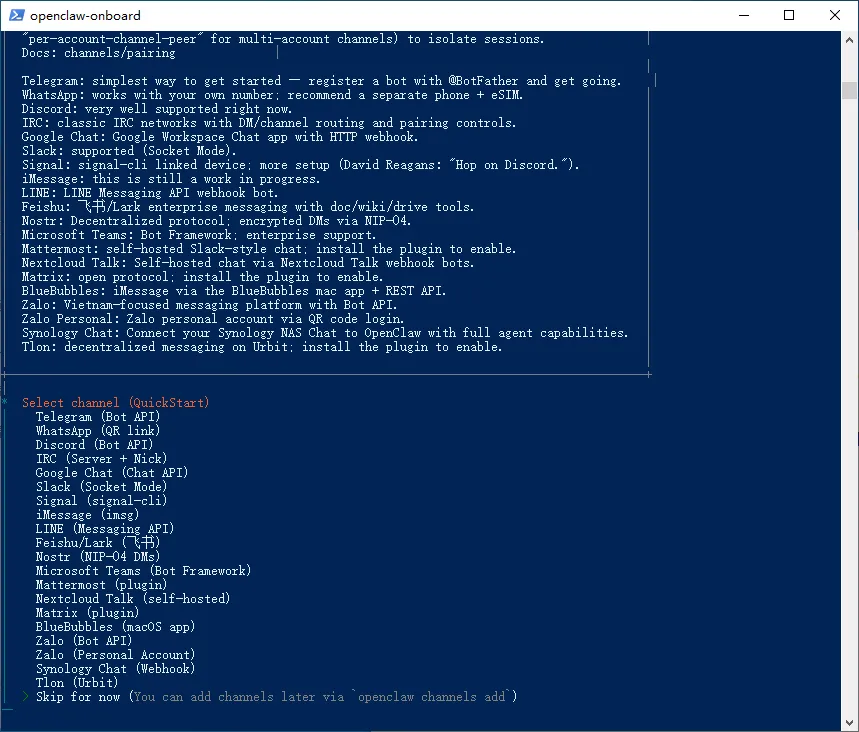
Task: Click the IRC: classic IRC networks line
Action: click(x=269, y=123)
